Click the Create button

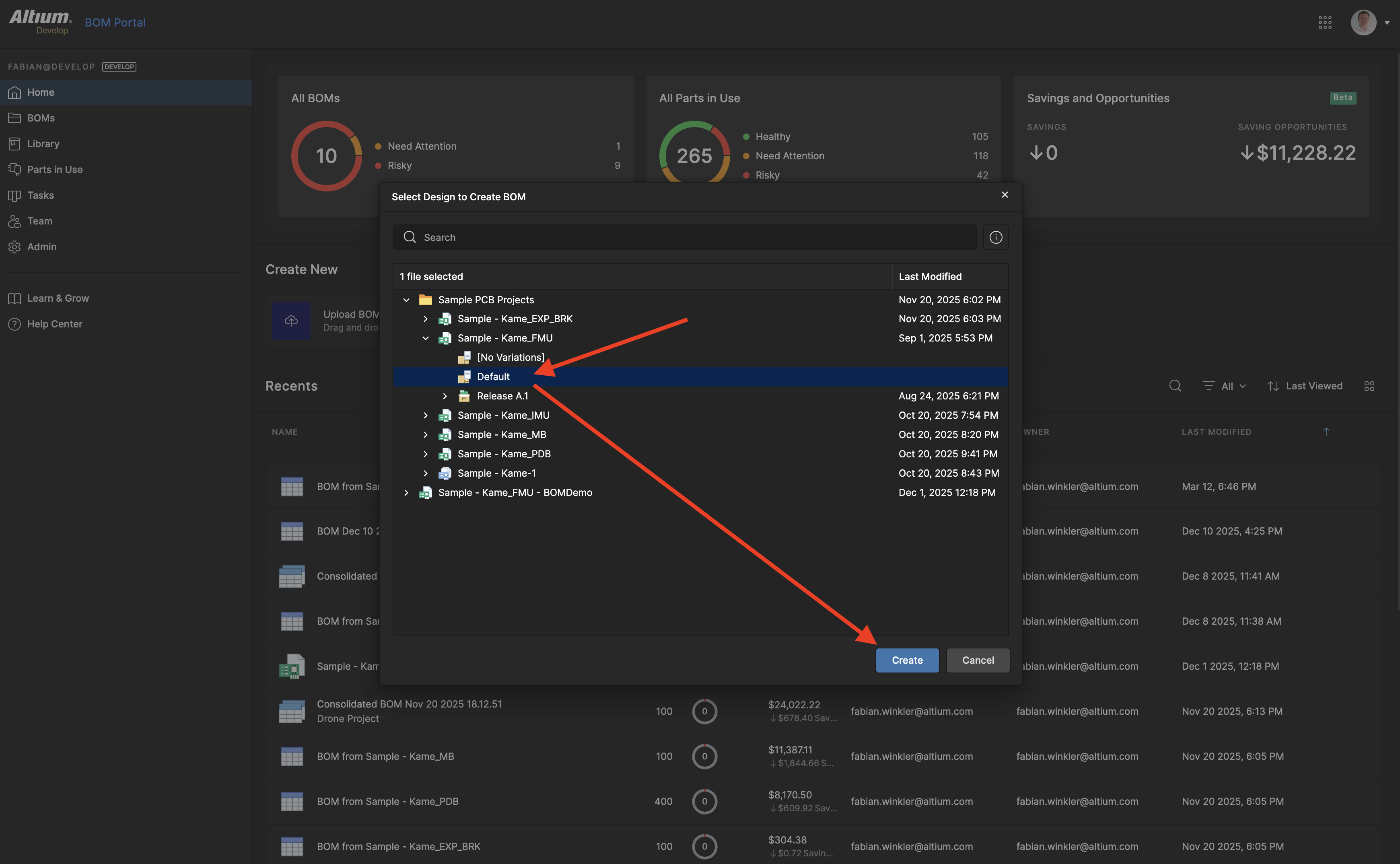(907, 660)
